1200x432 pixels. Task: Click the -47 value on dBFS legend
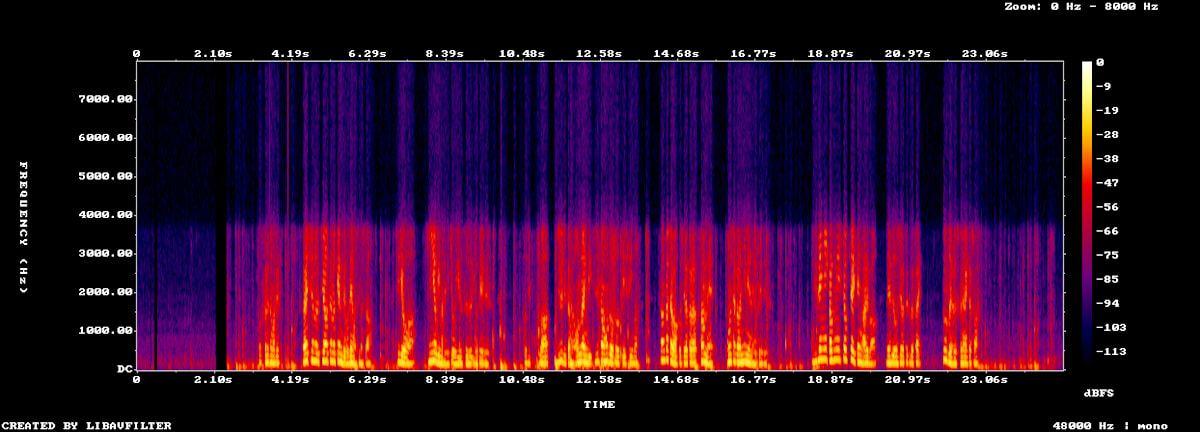(x=1108, y=183)
